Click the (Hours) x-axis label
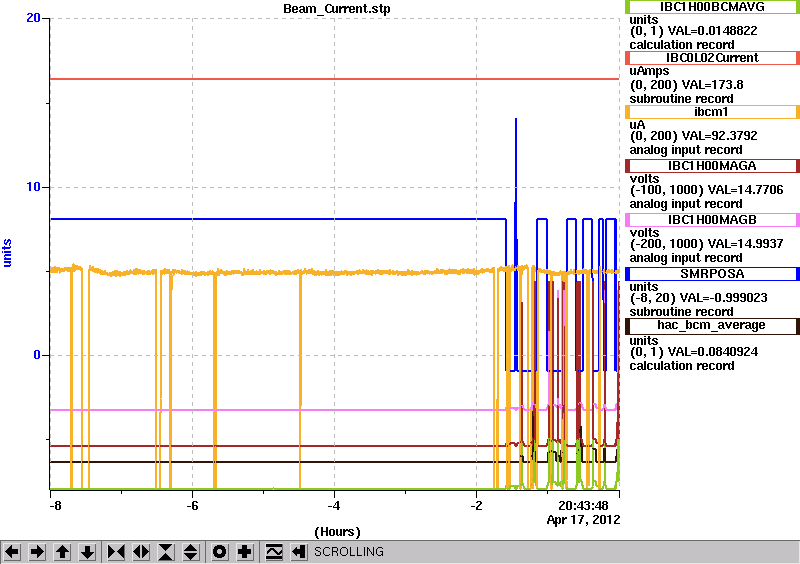 pos(337,532)
